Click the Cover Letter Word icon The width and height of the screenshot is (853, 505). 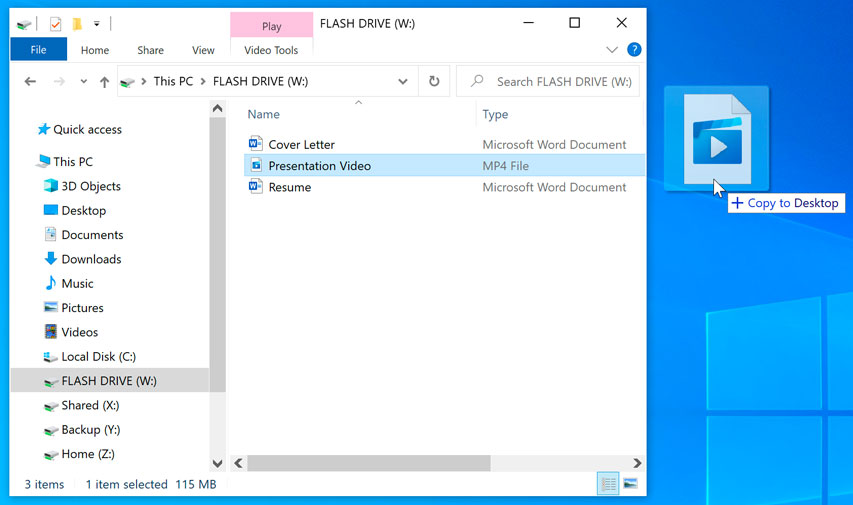click(255, 144)
